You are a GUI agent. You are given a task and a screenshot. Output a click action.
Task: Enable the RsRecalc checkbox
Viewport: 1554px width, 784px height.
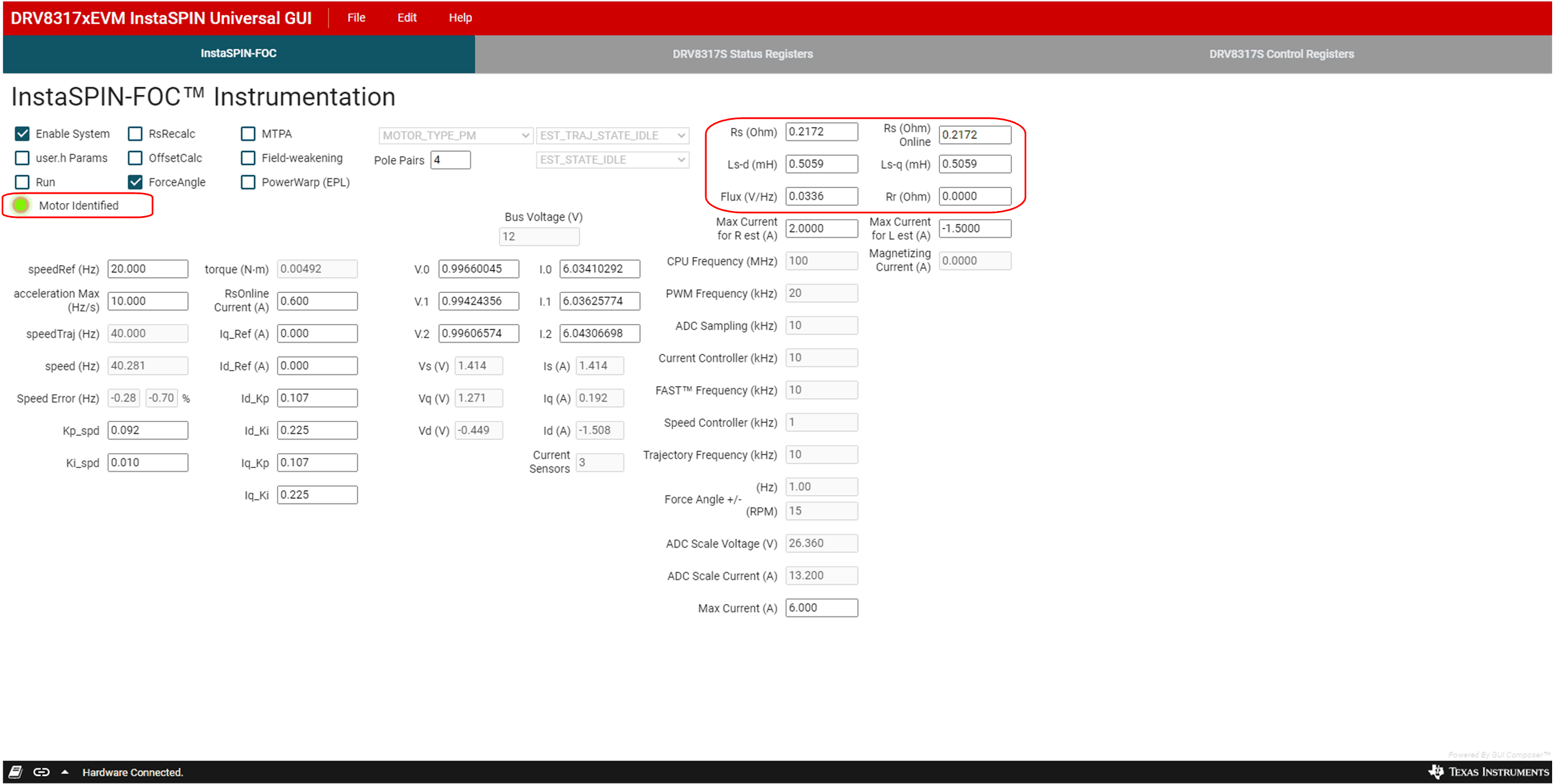click(135, 133)
